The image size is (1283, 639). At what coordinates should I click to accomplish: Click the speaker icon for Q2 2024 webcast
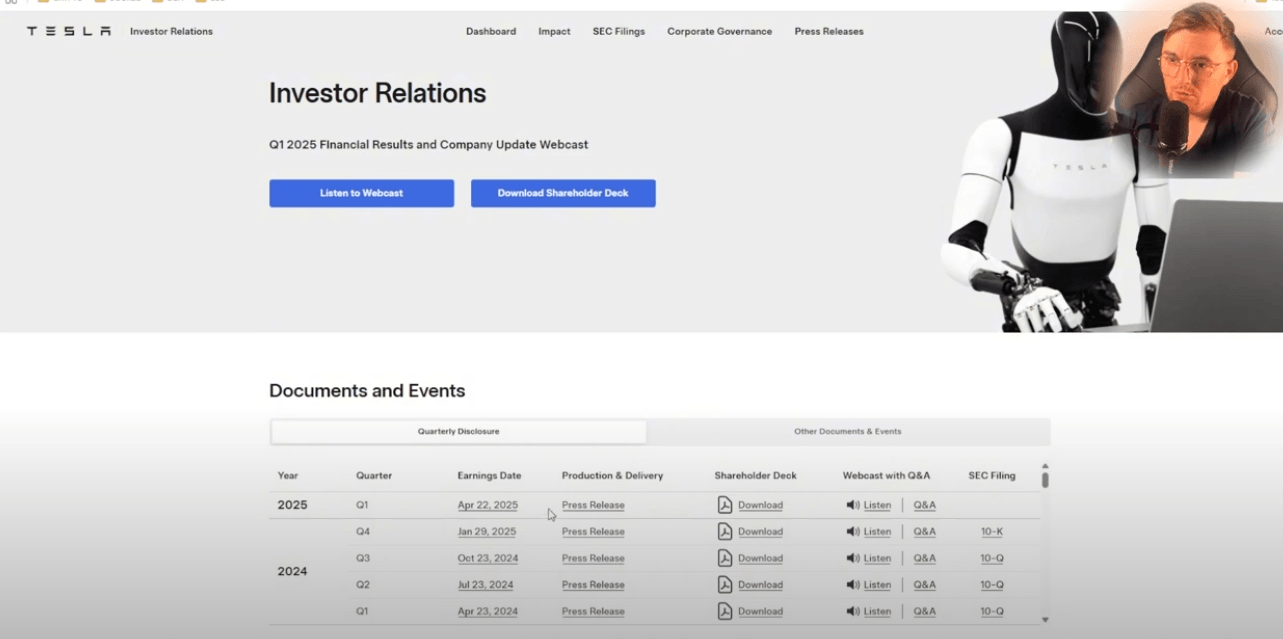852,585
